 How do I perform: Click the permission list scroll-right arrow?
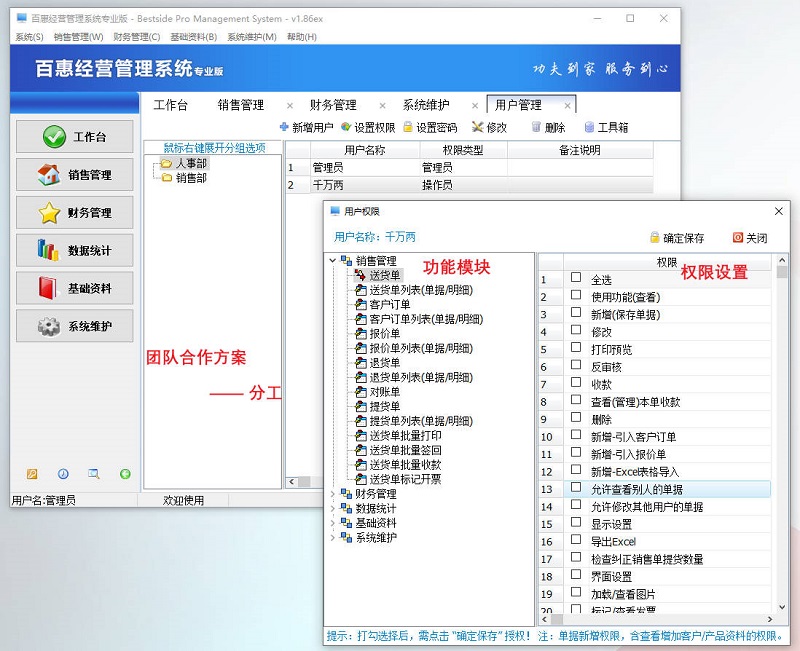tap(770, 619)
